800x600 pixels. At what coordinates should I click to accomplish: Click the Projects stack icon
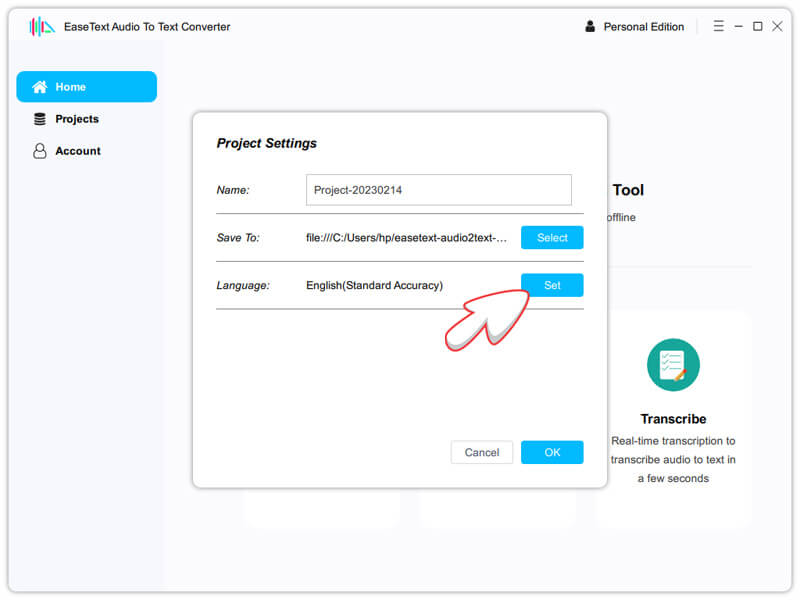[40, 119]
